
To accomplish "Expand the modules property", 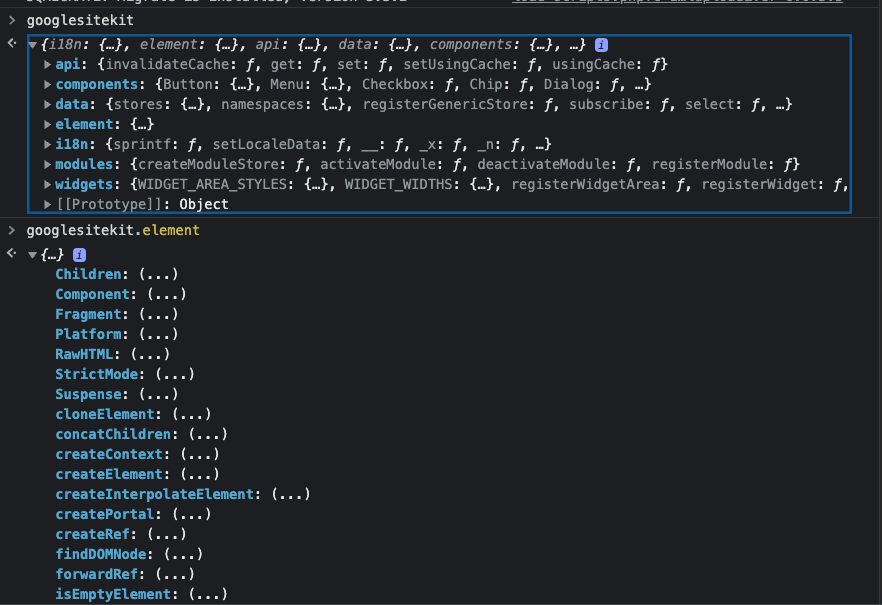I will (46, 164).
